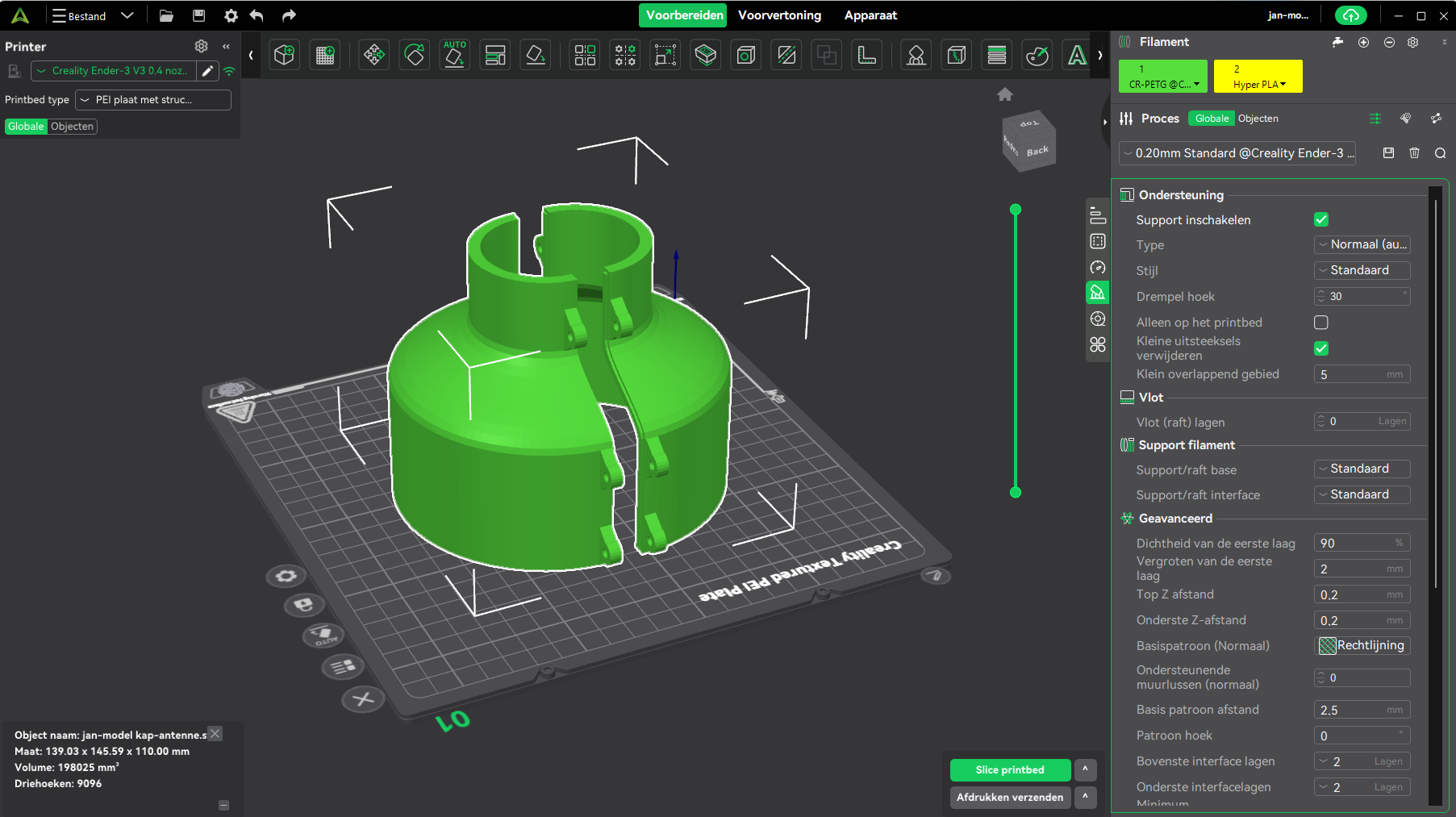Toggle Kleine uitsteeksels verwijderen checkbox
The image size is (1456, 817).
coord(1321,348)
